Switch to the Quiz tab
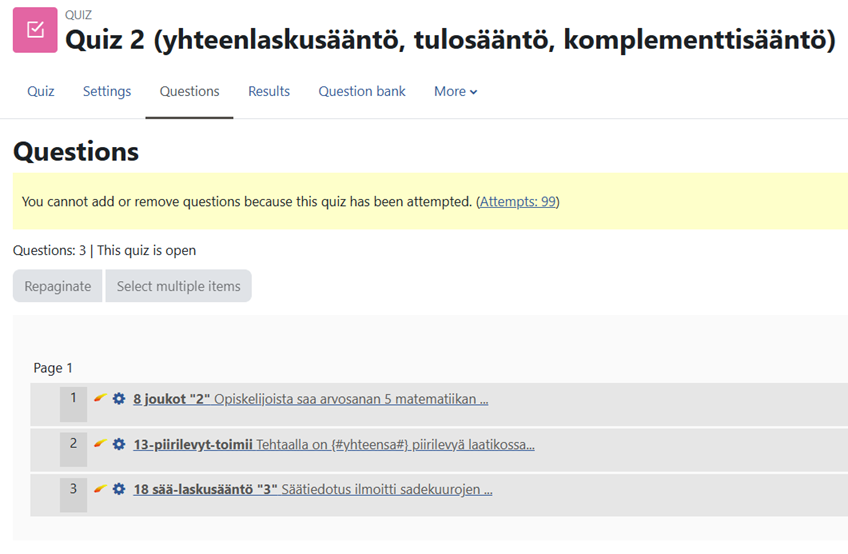The width and height of the screenshot is (848, 554). click(x=41, y=91)
